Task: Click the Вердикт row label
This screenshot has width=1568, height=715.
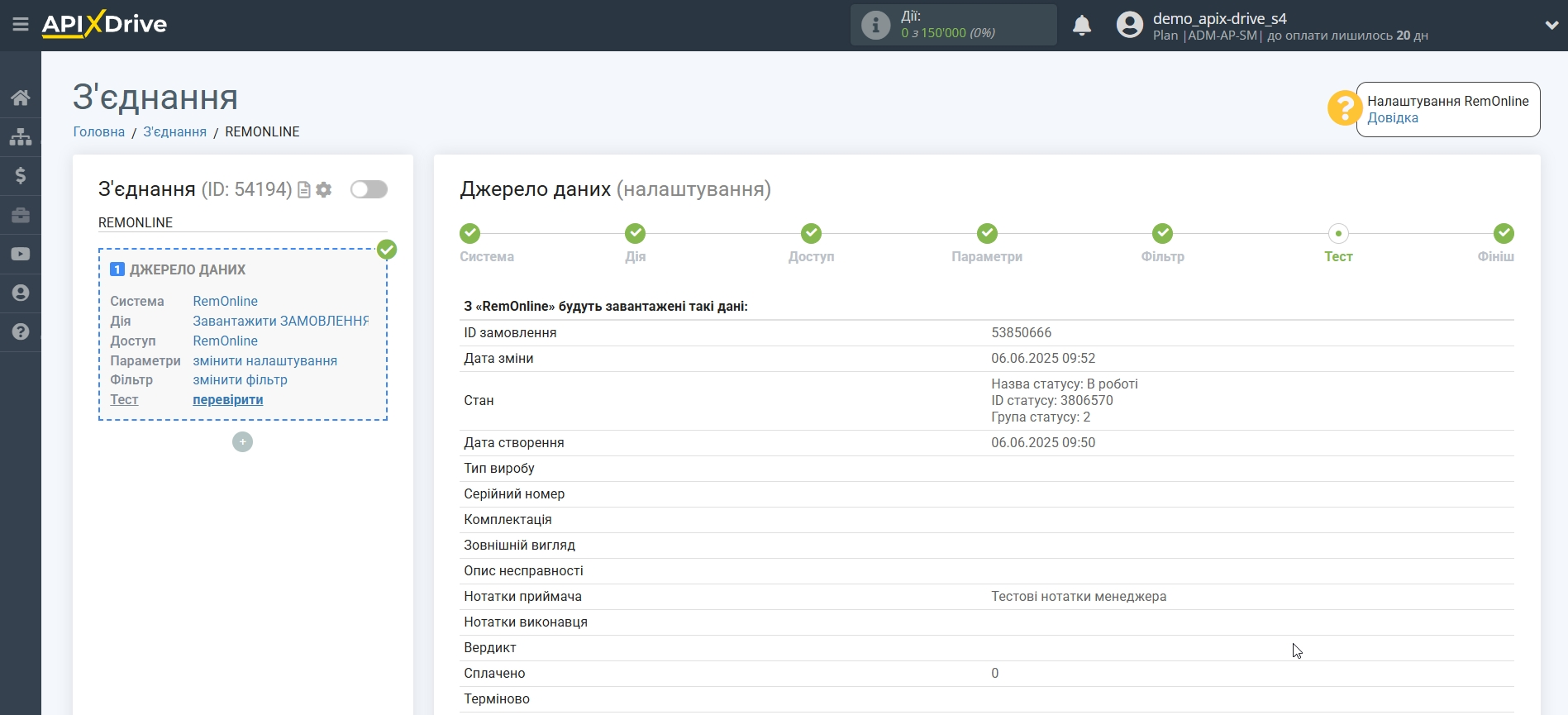Action: (x=490, y=647)
